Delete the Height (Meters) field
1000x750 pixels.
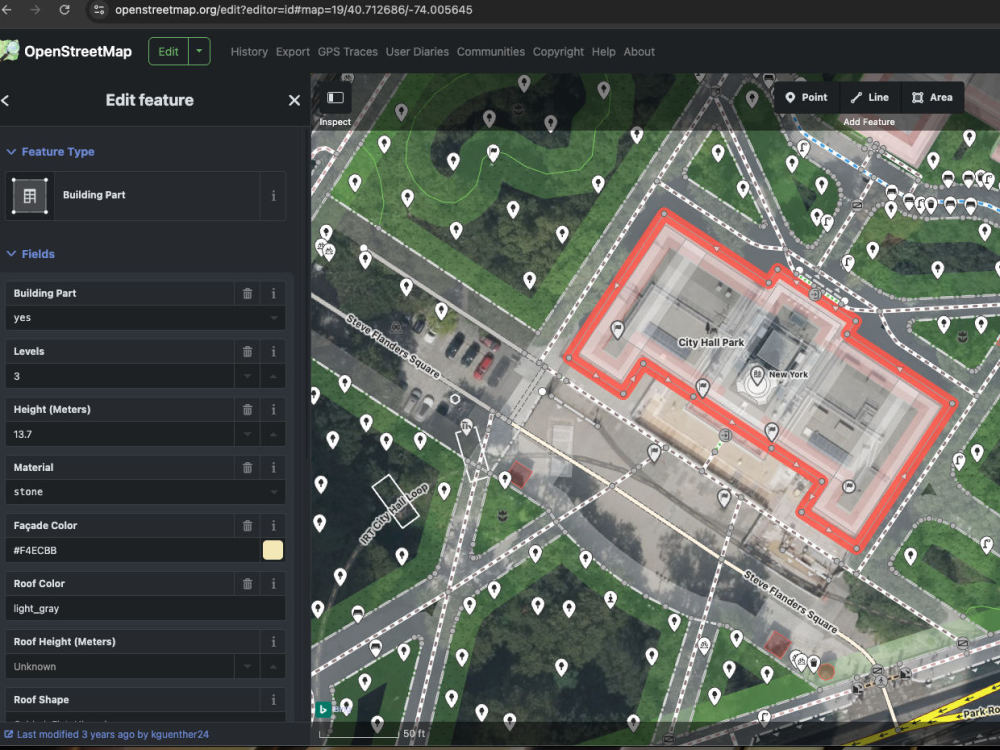tap(247, 409)
